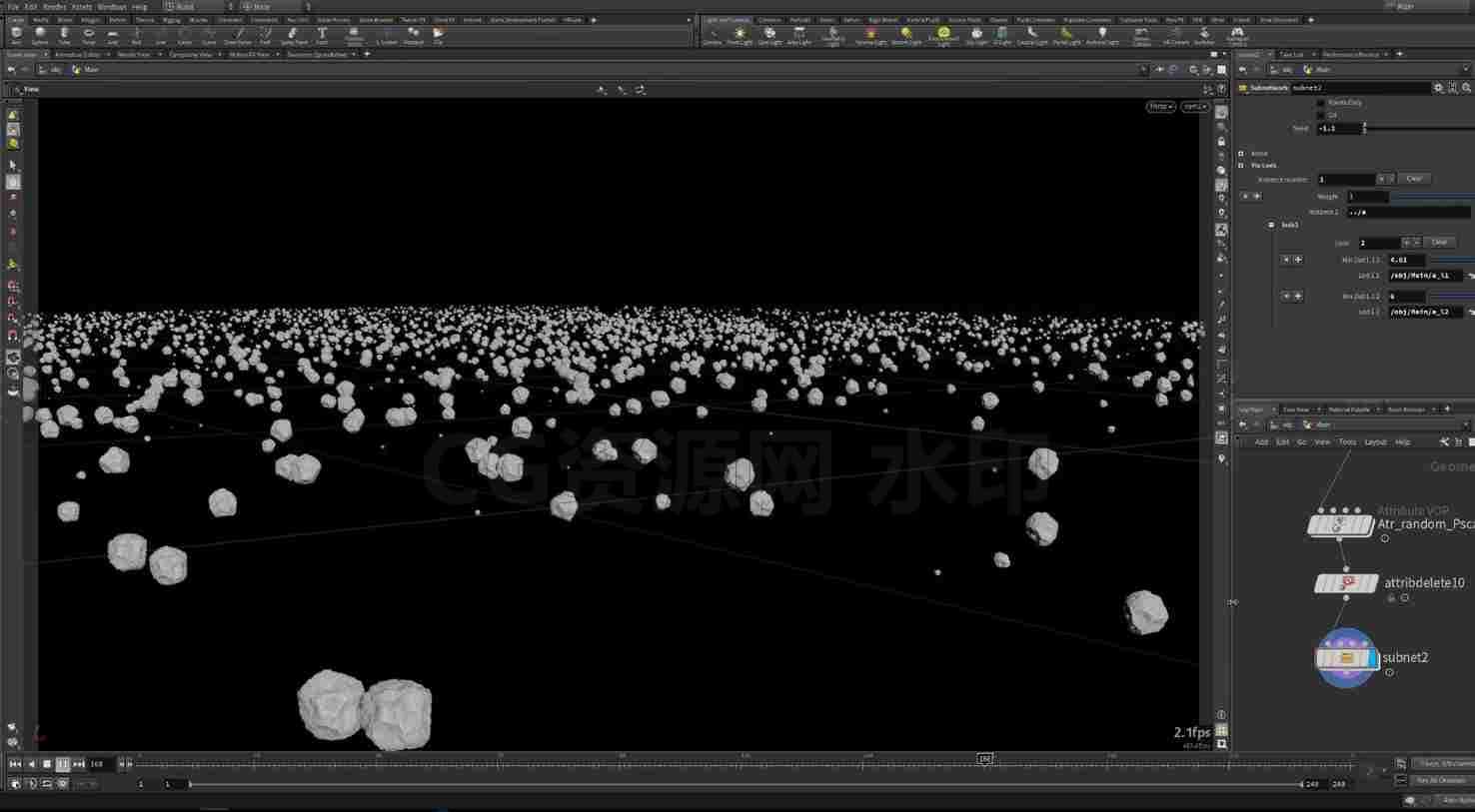Open the Build desktop dropdown
Screen dimensions: 1475x812
200,6
